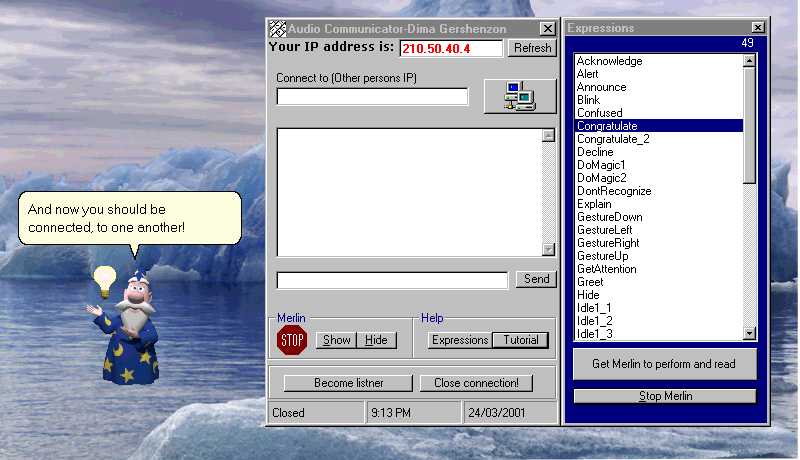
Task: Select Acknowledge in the expressions list
Action: pyautogui.click(x=659, y=61)
